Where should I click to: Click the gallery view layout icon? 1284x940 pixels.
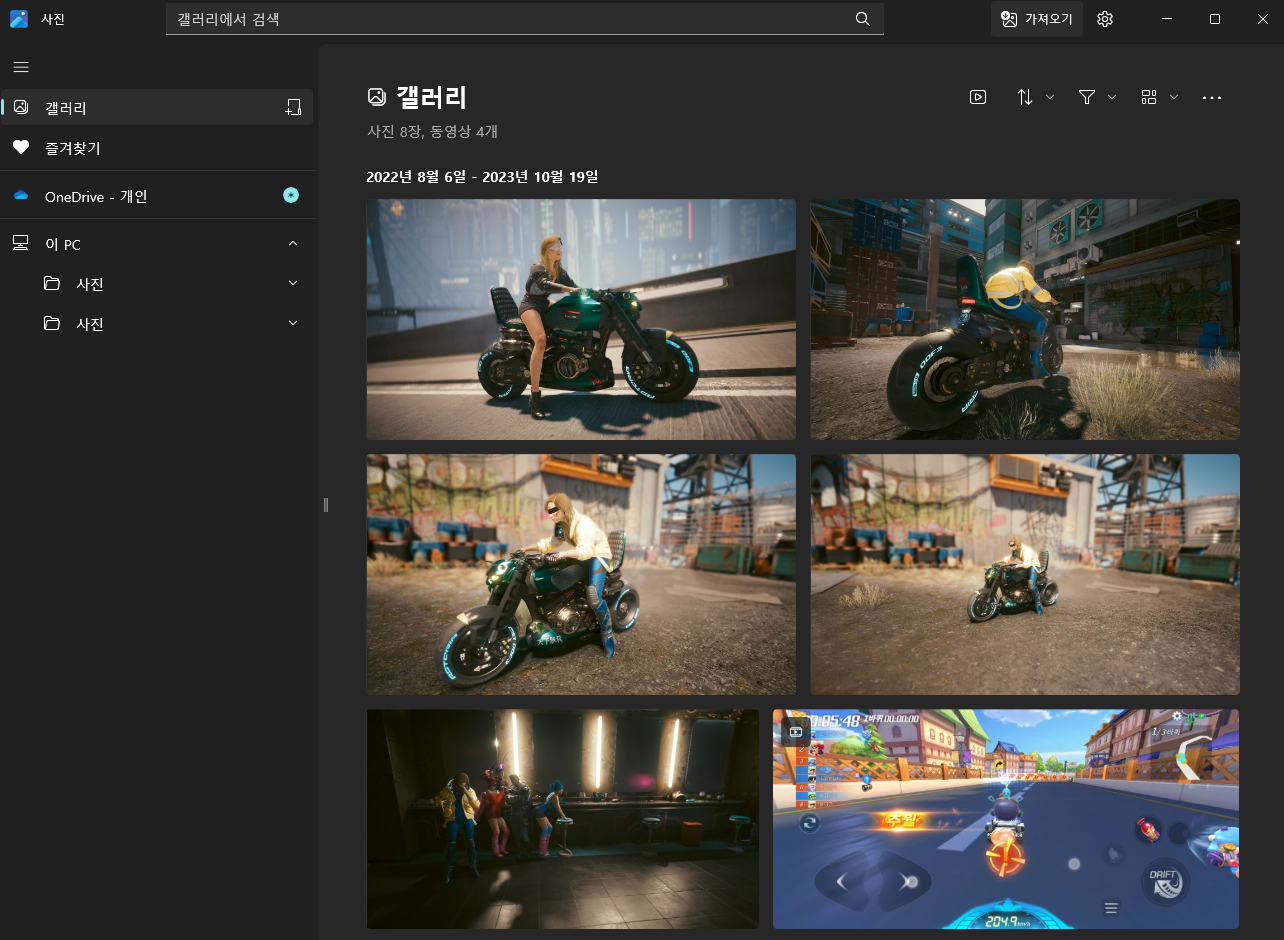coord(1149,97)
